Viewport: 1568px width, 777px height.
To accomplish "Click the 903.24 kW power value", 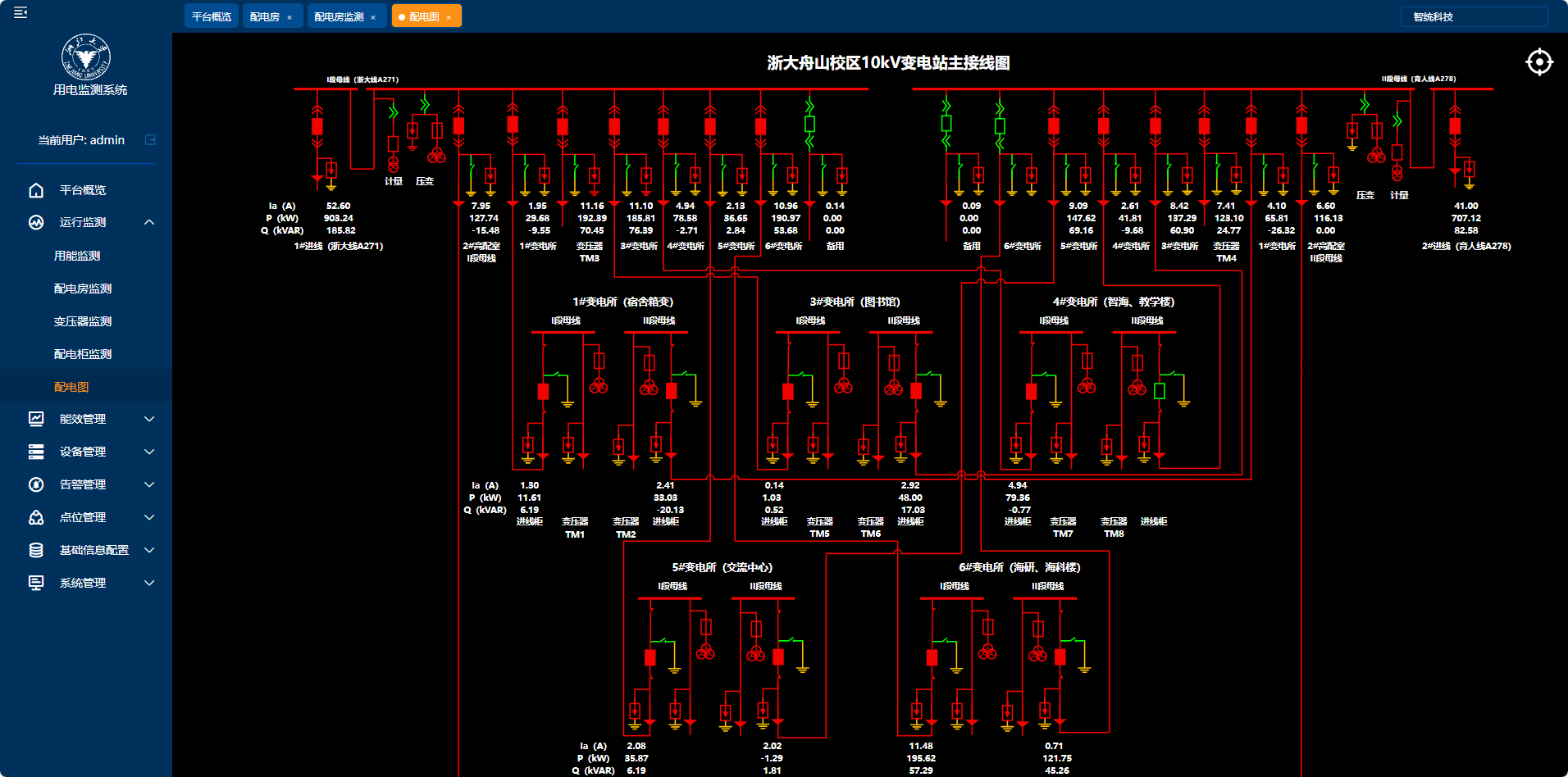I will [x=339, y=218].
